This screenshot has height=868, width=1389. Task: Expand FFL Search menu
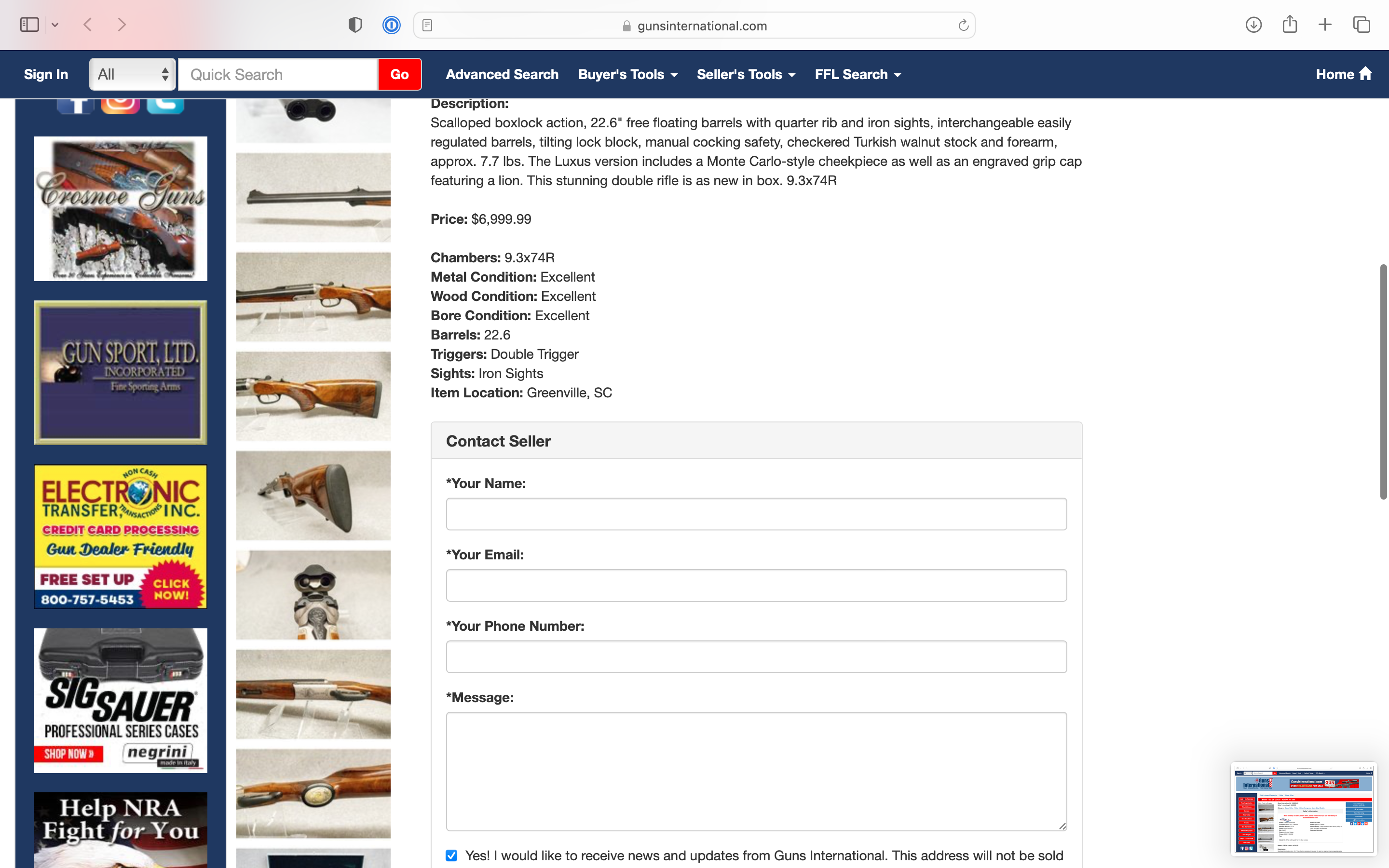click(858, 74)
